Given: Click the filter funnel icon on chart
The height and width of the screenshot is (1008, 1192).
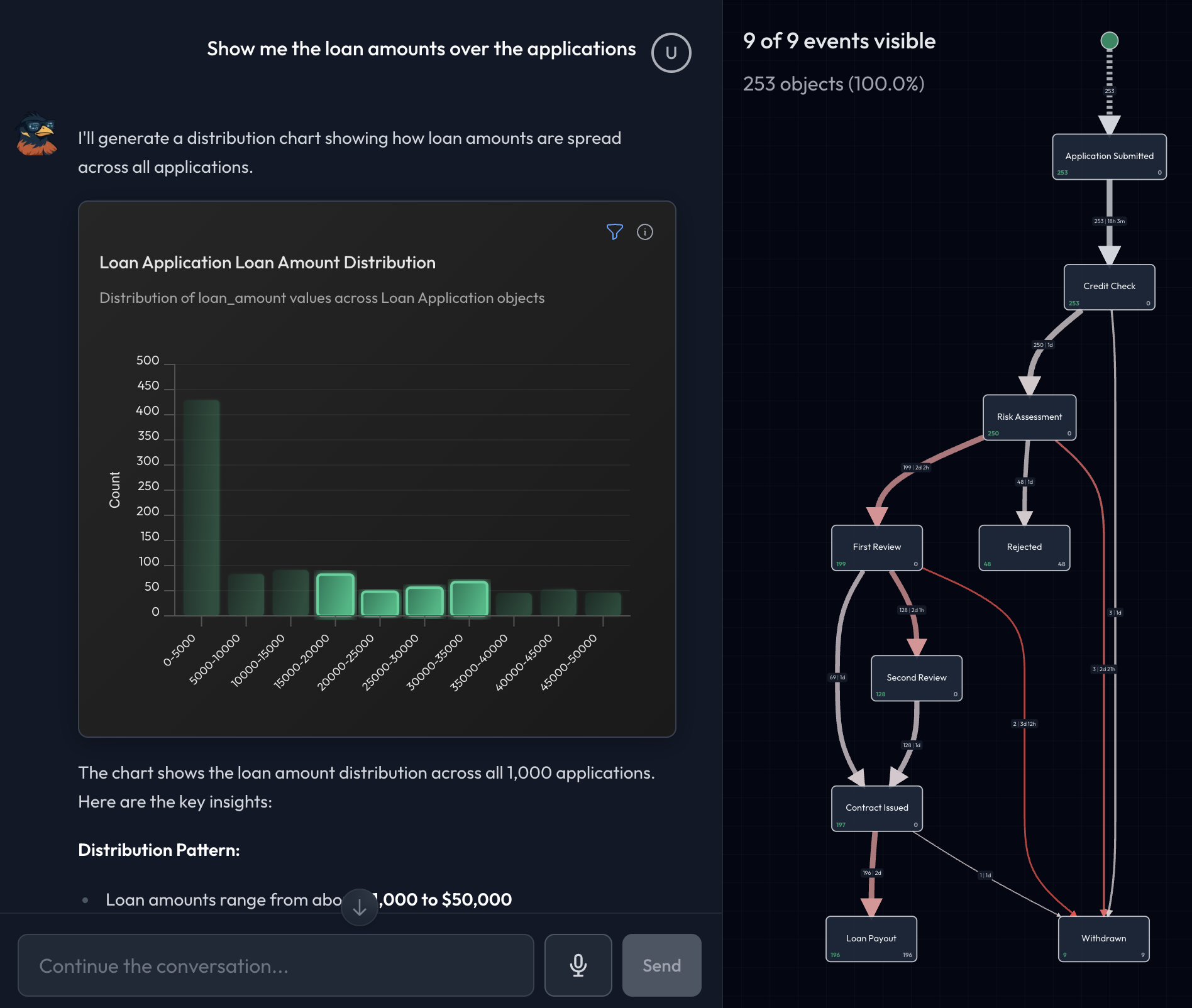Looking at the screenshot, I should (x=614, y=232).
